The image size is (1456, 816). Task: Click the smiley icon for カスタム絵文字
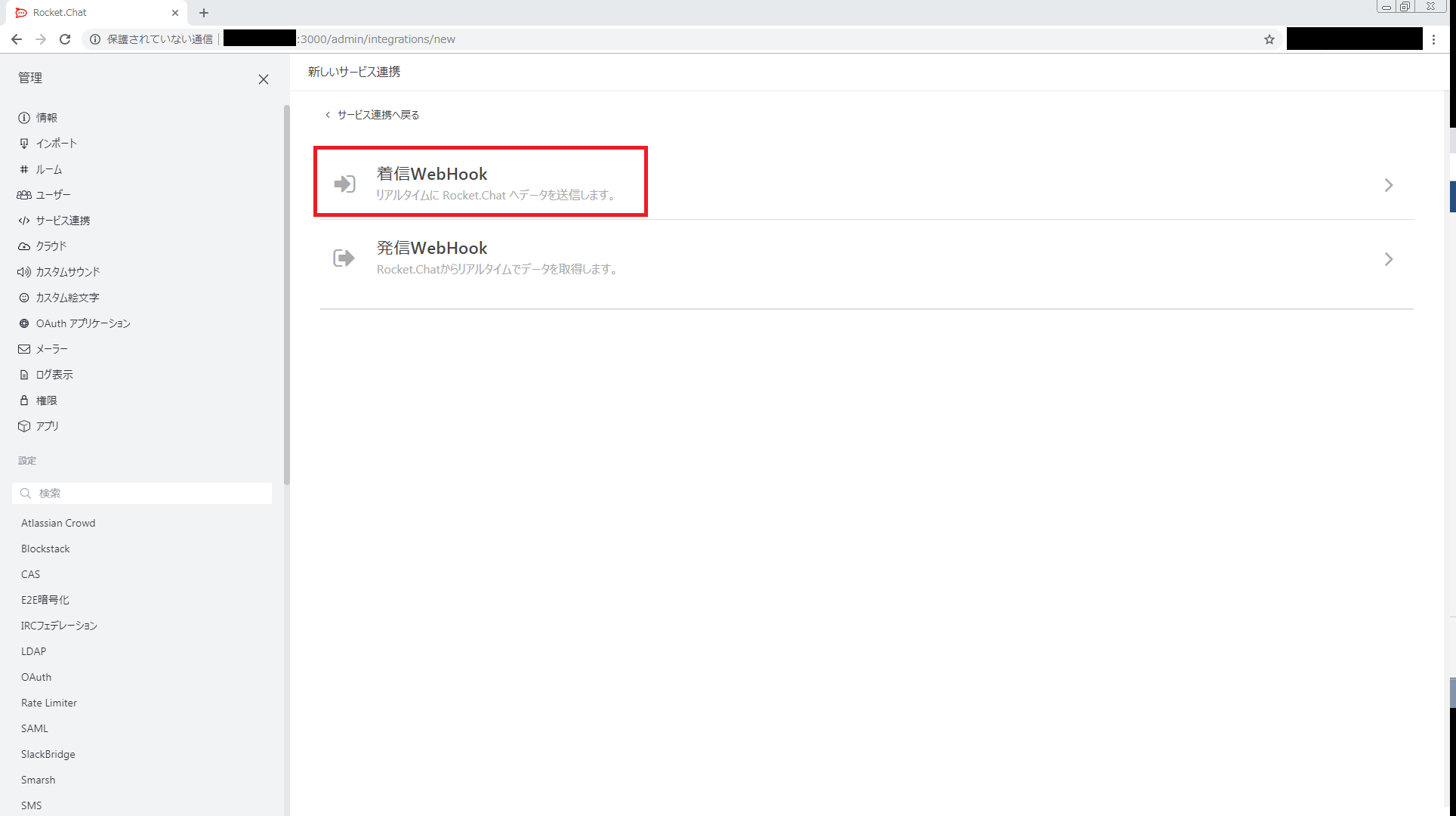pos(24,298)
